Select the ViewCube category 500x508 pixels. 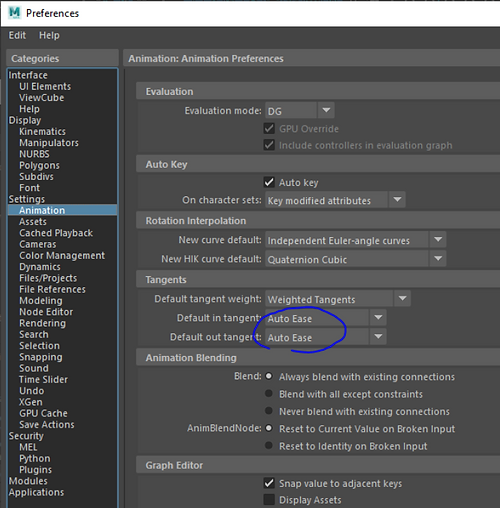(x=41, y=98)
